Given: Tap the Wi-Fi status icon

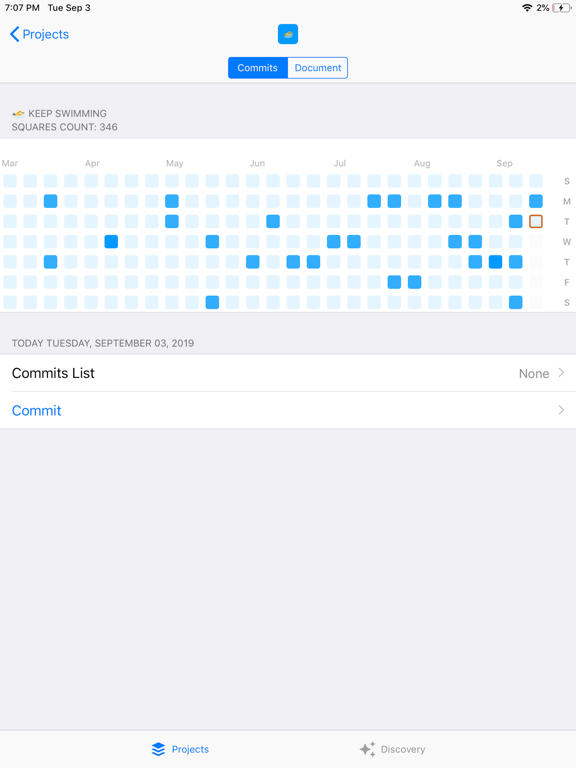Looking at the screenshot, I should coord(527,8).
